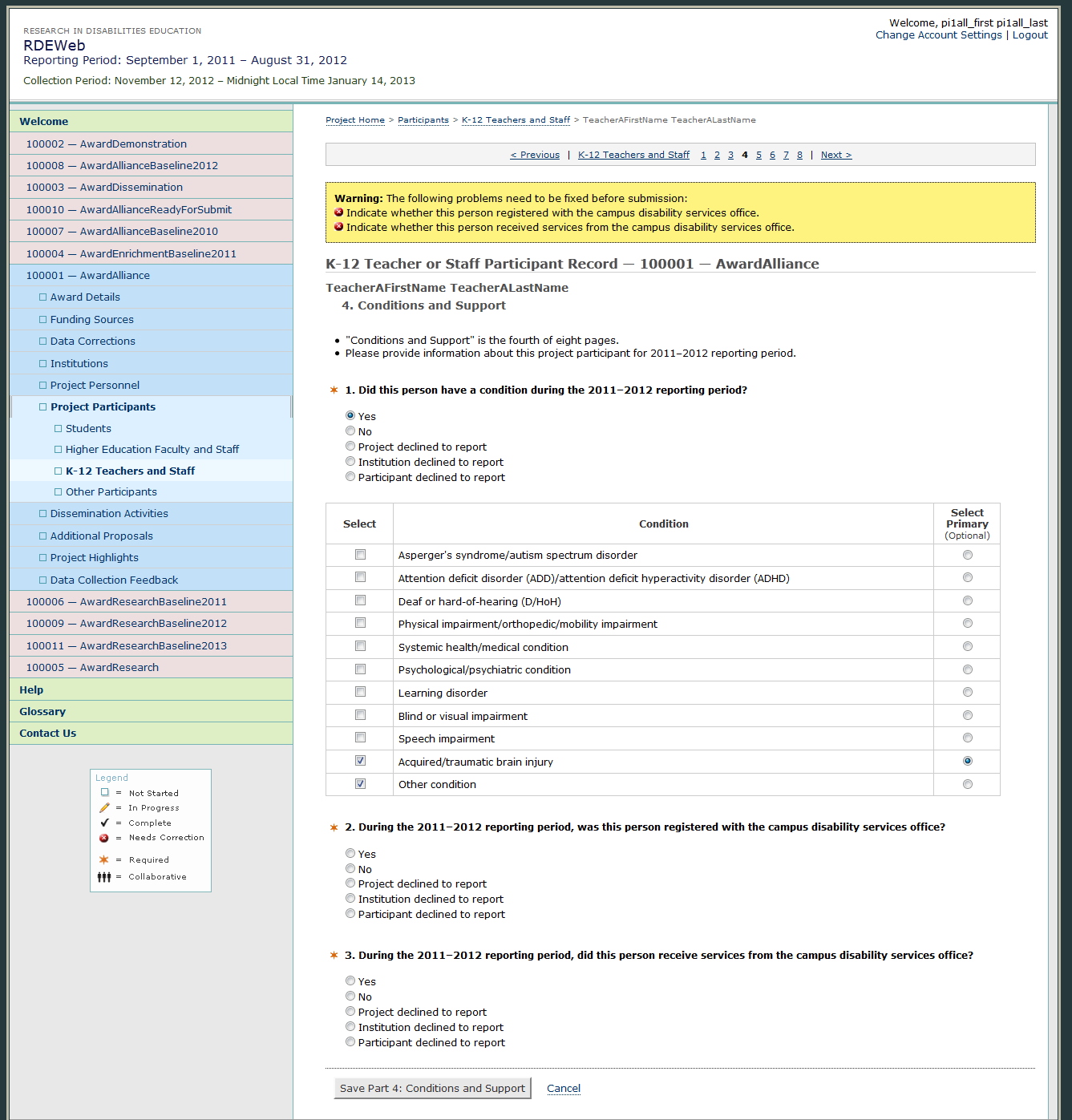This screenshot has height=1120, width=1072.
Task: Save Part 4: Conditions and Support
Action: click(432, 1089)
